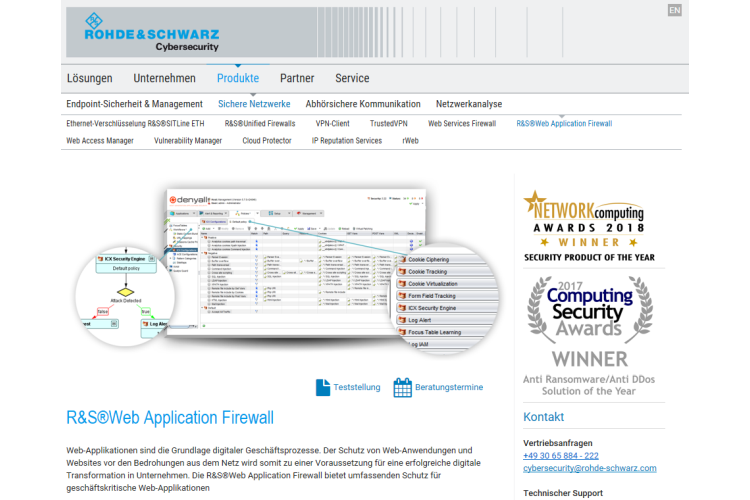Go to the VPN-Client product page
The width and height of the screenshot is (750, 500).
(x=333, y=124)
